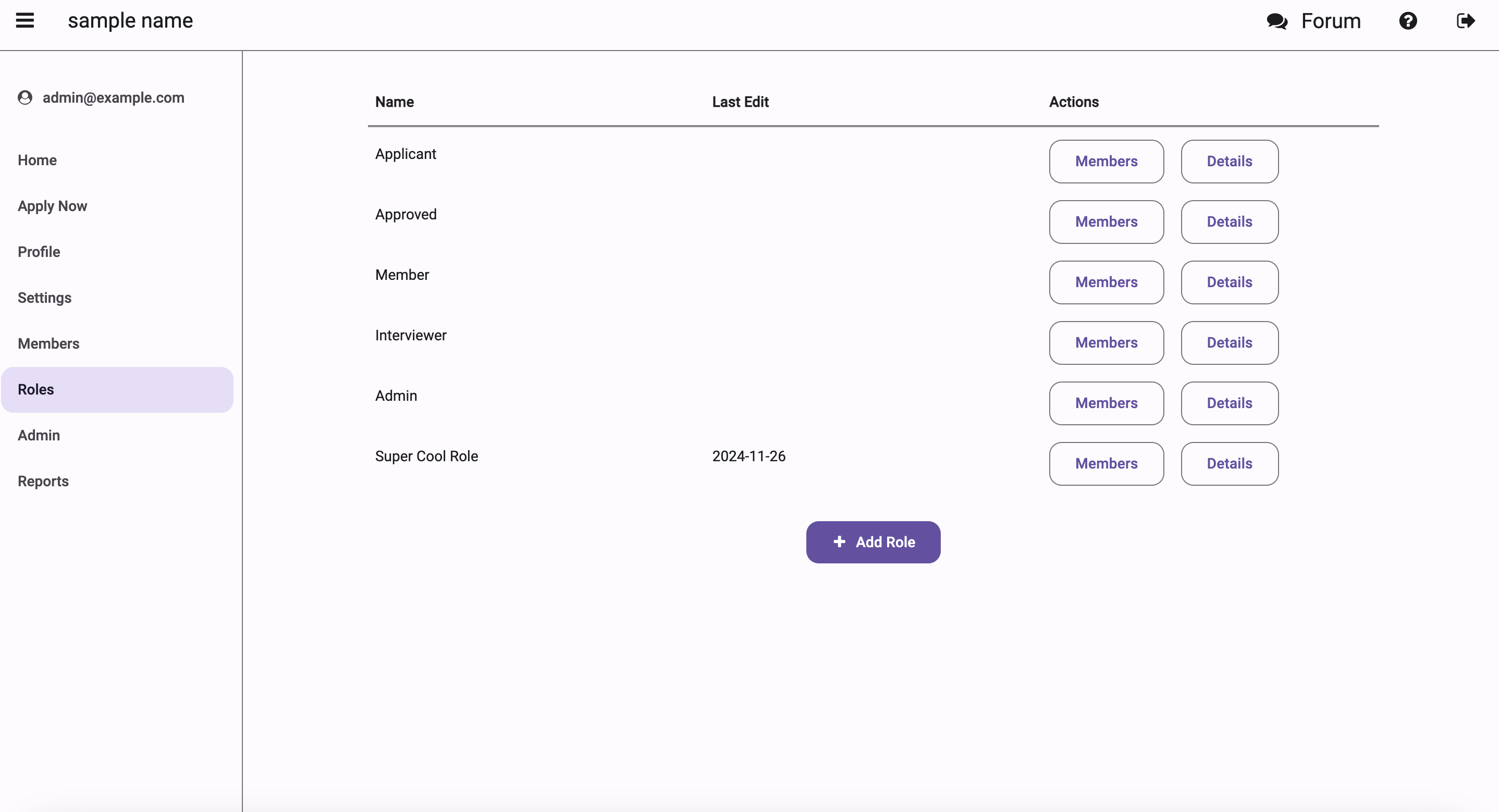This screenshot has width=1499, height=812.
Task: Click Details button for Admin role
Action: pyautogui.click(x=1229, y=403)
